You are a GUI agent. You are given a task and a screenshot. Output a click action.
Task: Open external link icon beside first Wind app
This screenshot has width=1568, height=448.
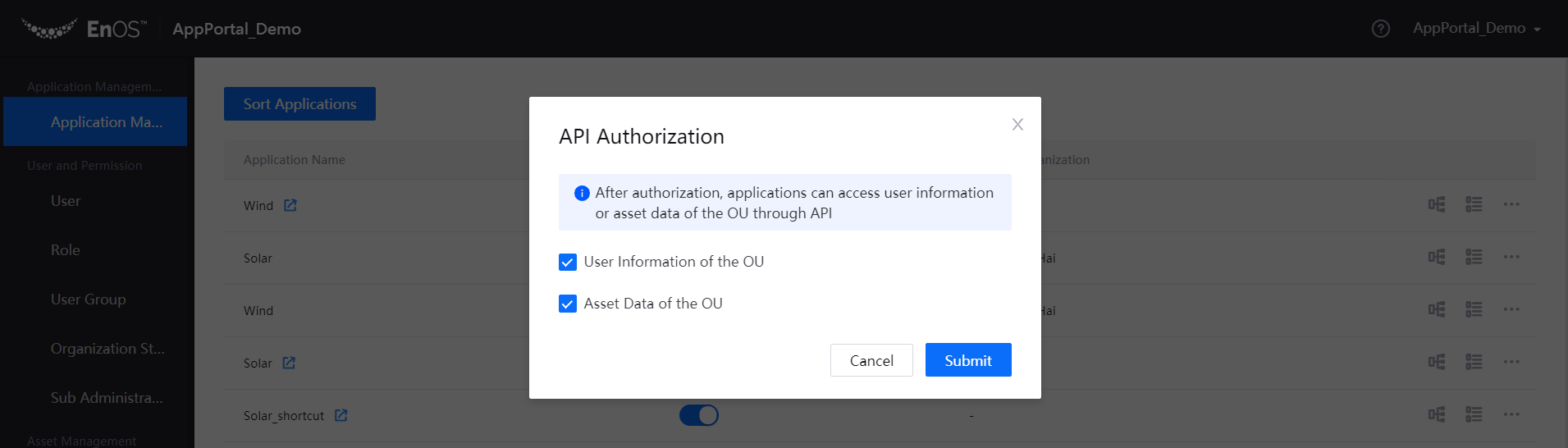pyautogui.click(x=290, y=205)
